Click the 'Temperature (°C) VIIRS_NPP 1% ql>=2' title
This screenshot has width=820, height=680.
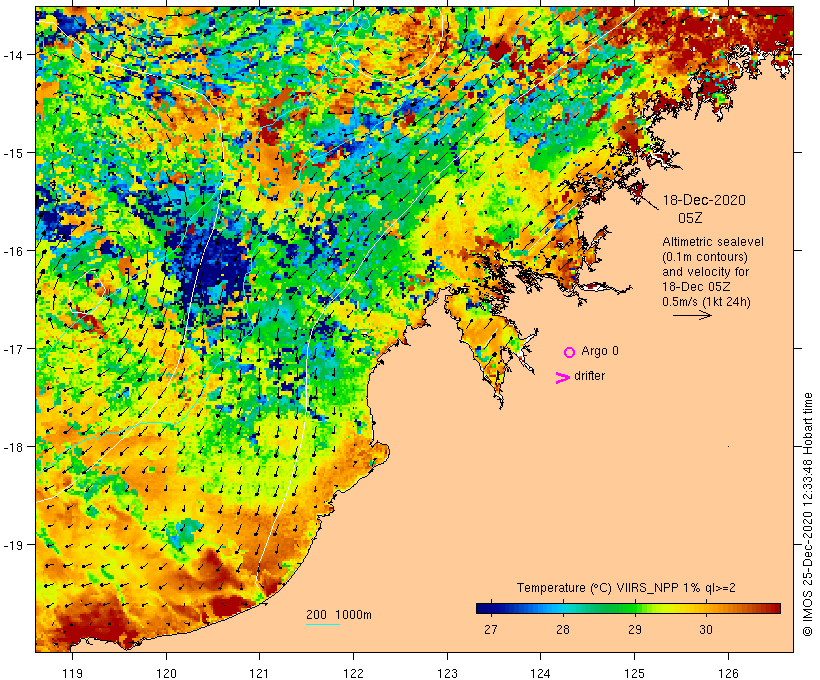(x=626, y=588)
